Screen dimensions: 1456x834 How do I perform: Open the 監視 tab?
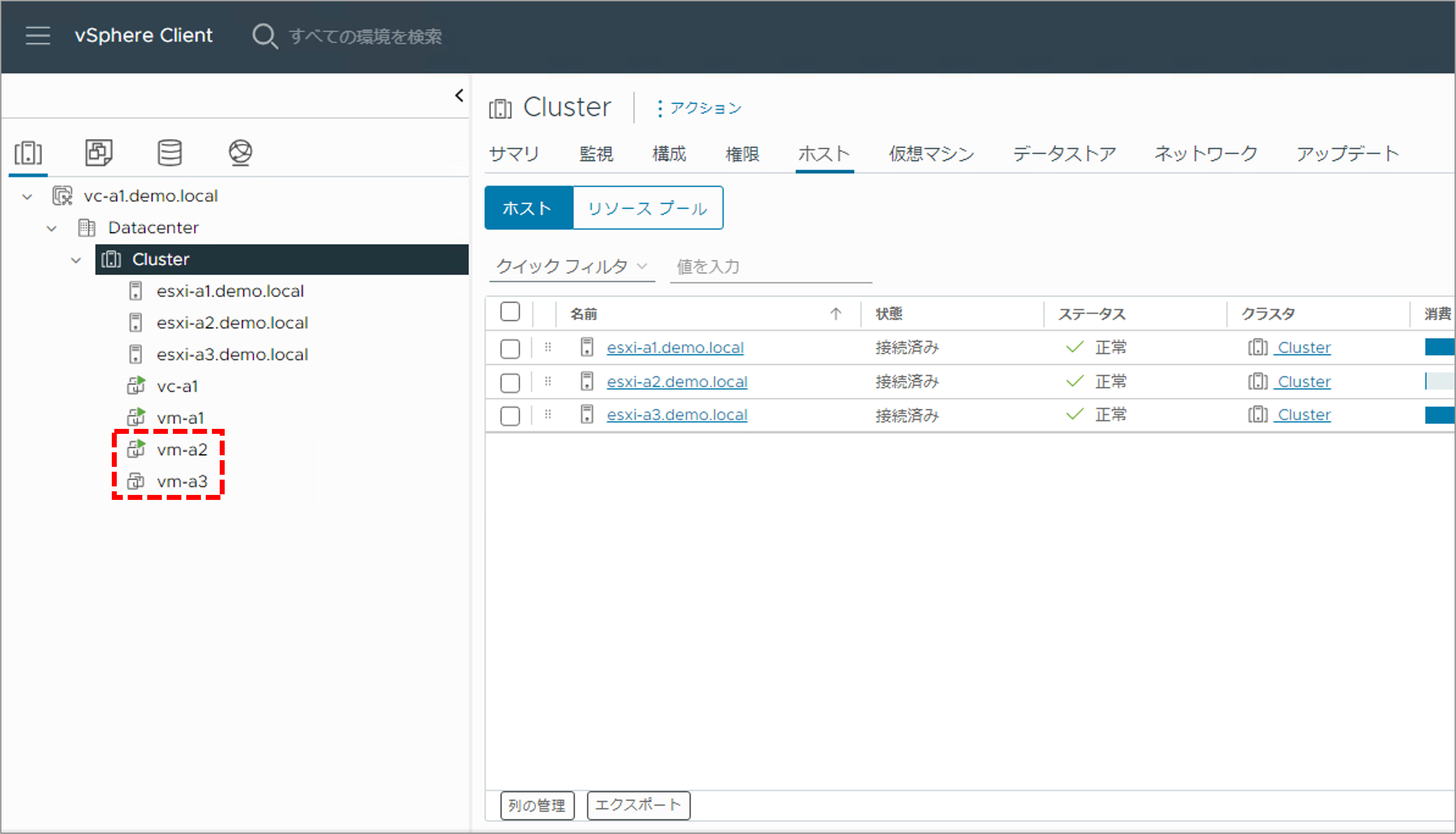point(596,154)
